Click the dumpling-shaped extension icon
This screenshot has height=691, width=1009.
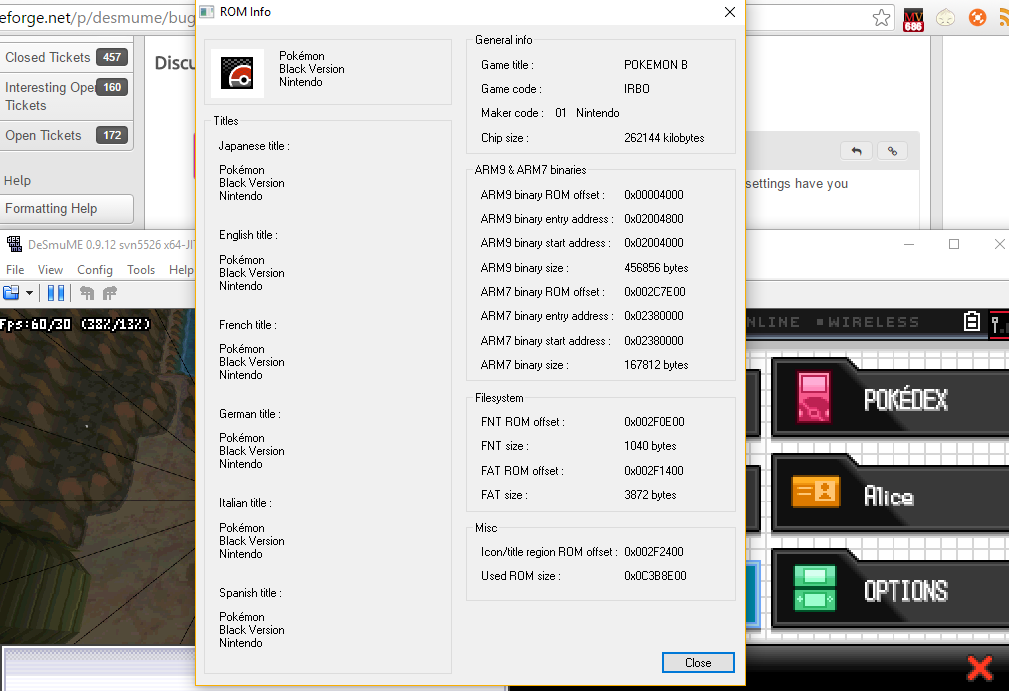tap(945, 17)
